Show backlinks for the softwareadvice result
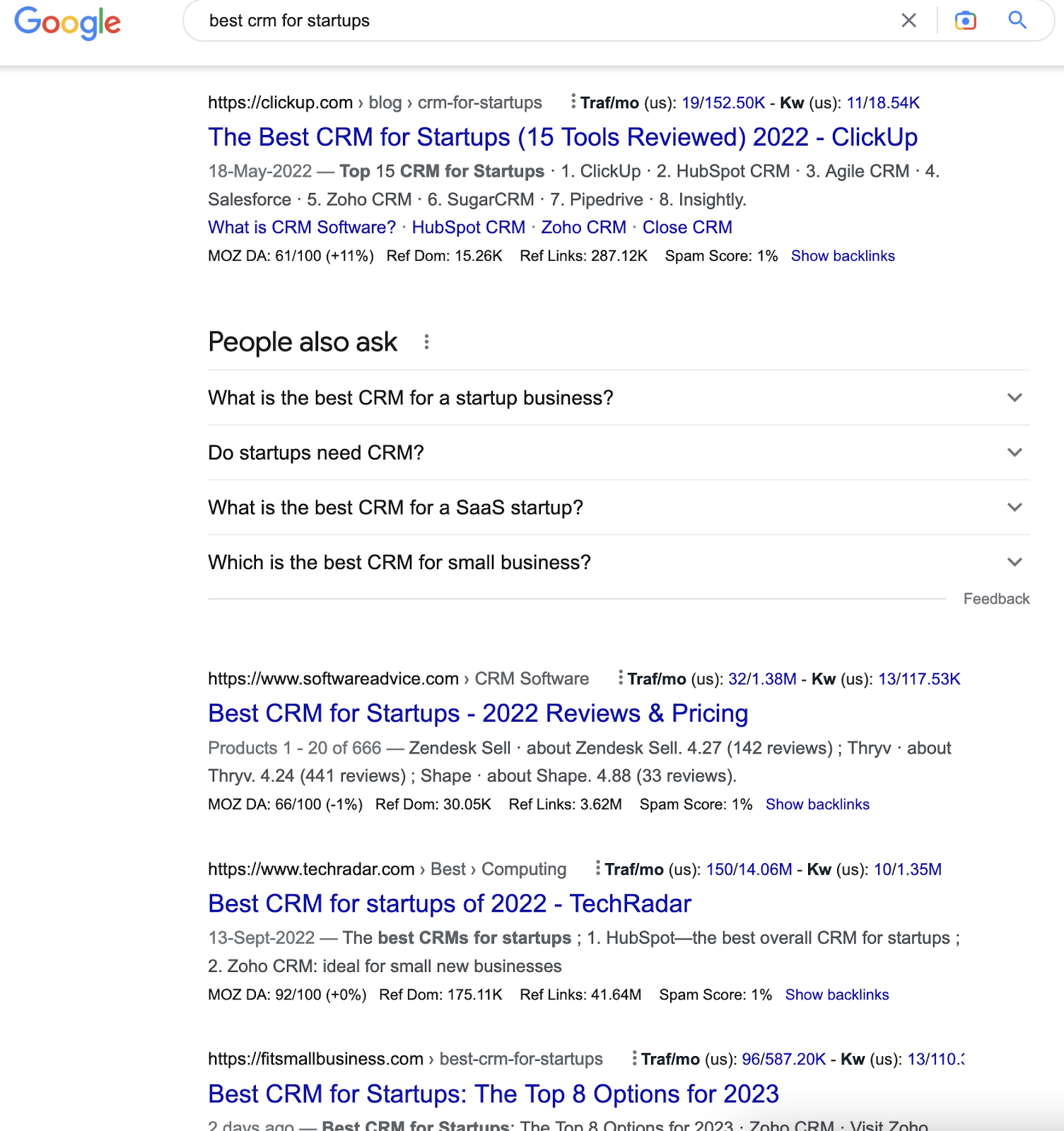 (x=817, y=804)
